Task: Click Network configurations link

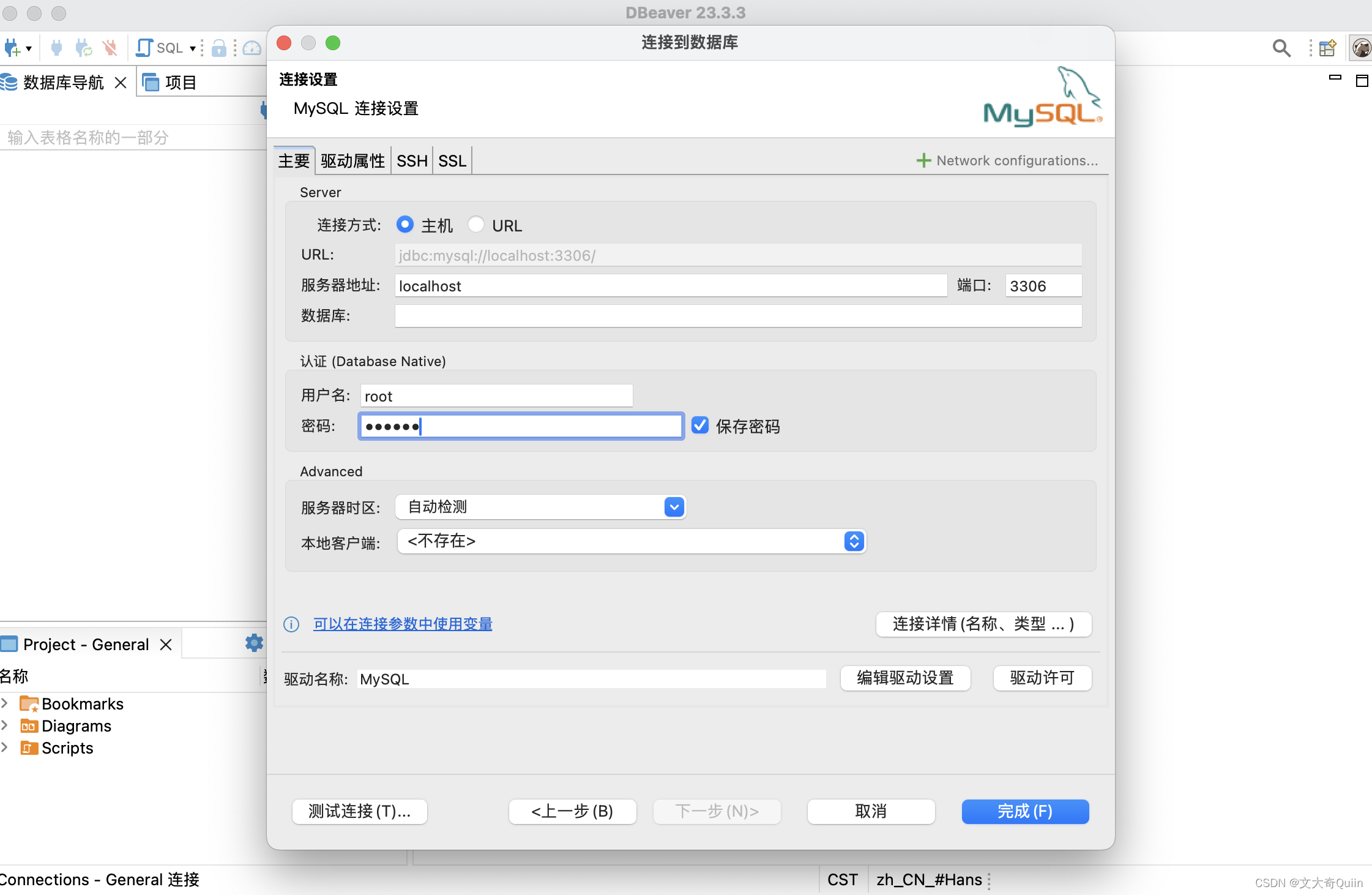Action: (1017, 160)
